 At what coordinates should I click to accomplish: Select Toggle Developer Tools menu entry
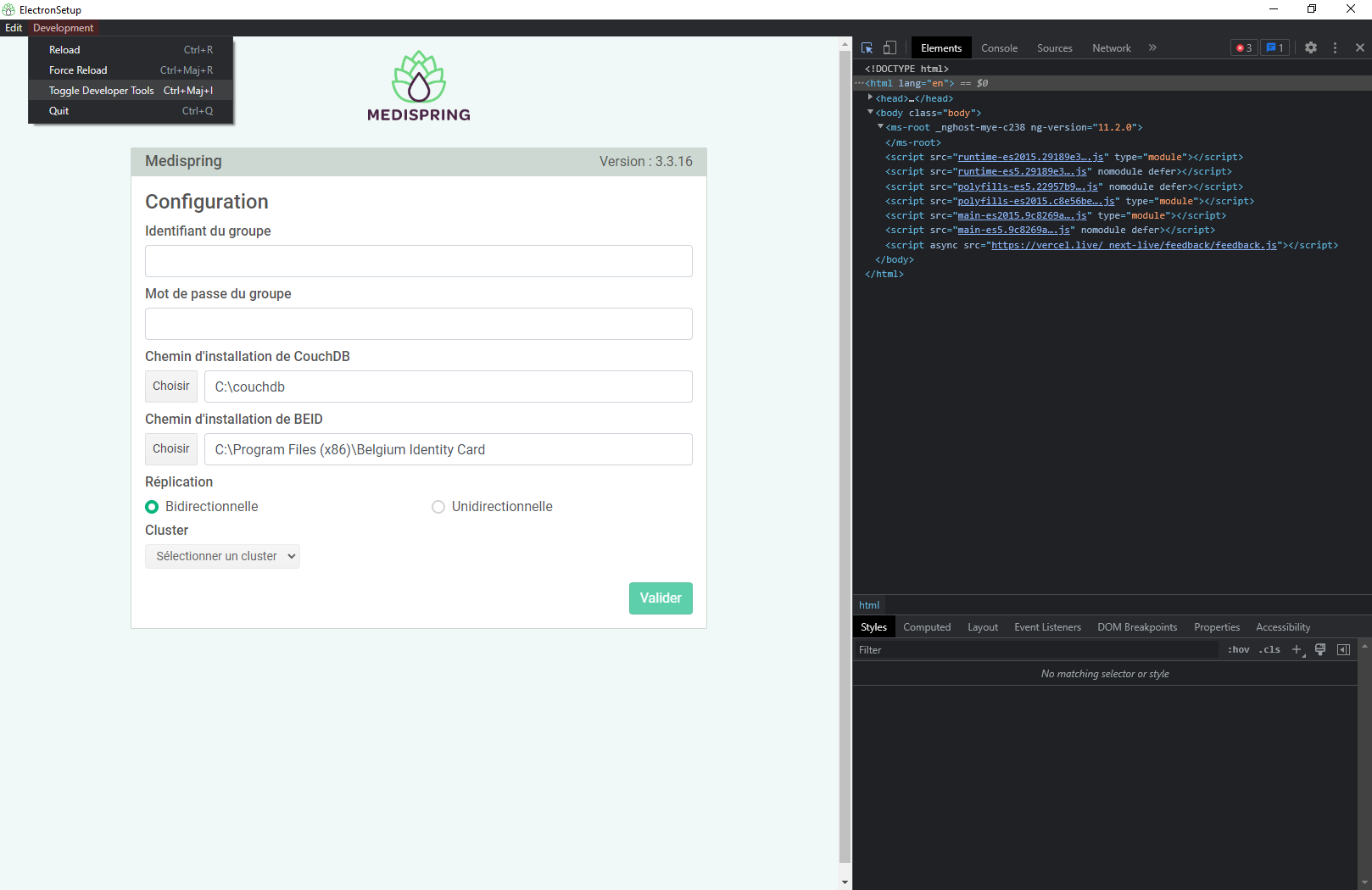pyautogui.click(x=131, y=91)
